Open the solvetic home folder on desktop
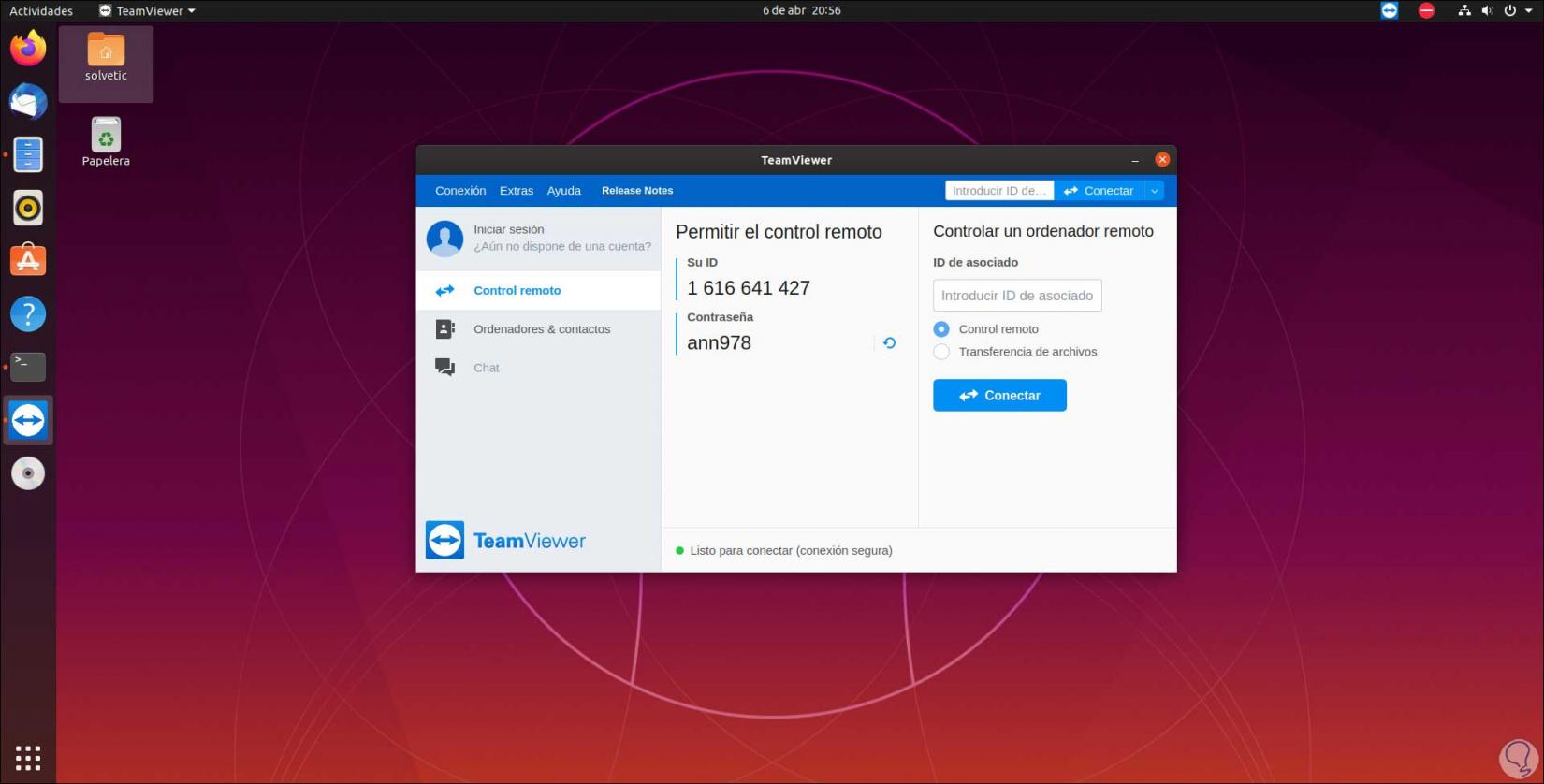1544x784 pixels. pyautogui.click(x=106, y=57)
